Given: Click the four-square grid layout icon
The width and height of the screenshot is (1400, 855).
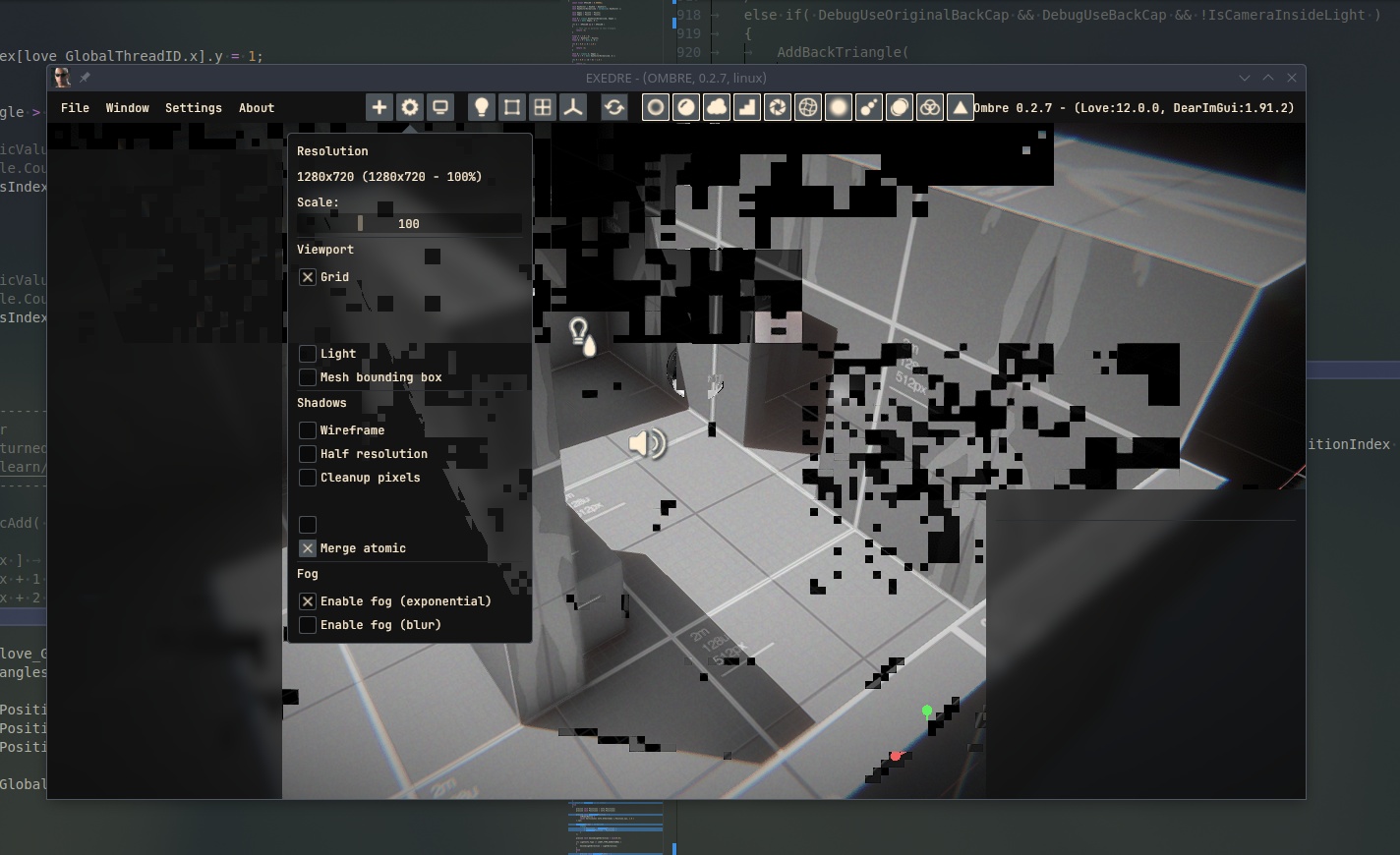Looking at the screenshot, I should [543, 108].
